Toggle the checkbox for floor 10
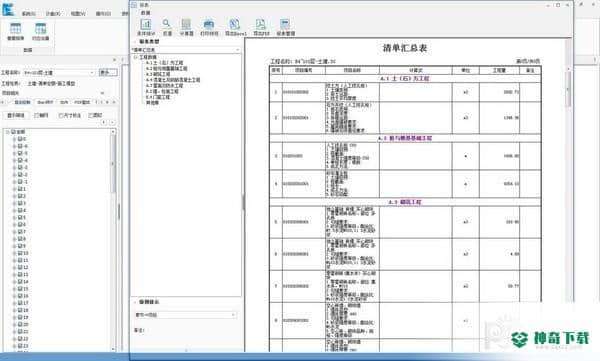 tap(20, 253)
